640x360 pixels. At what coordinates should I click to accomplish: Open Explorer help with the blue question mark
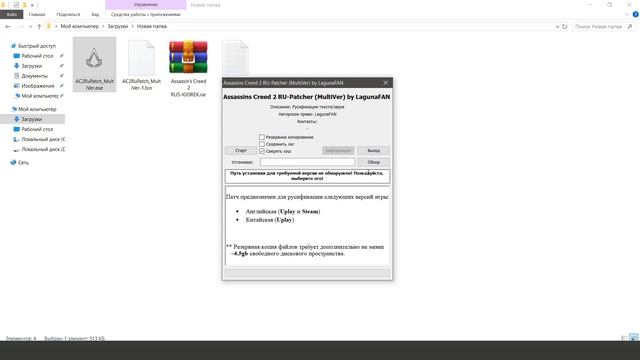point(636,14)
